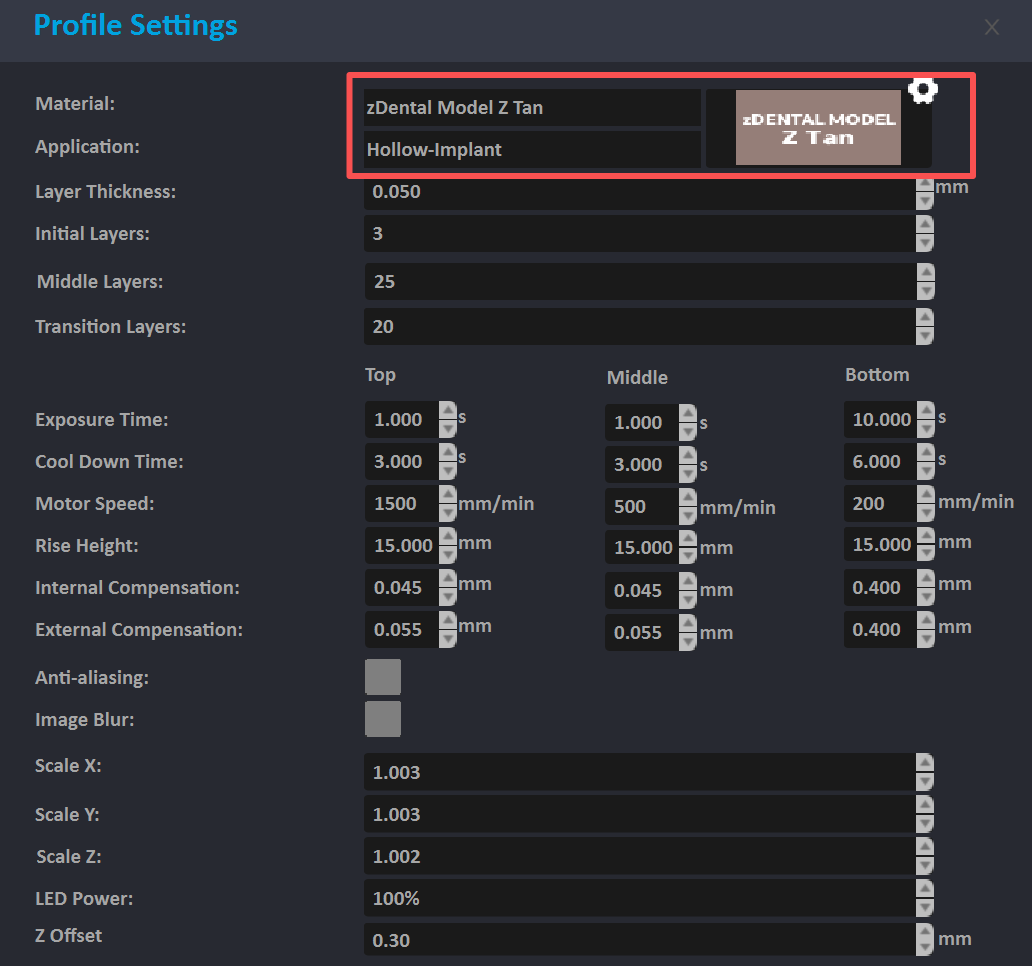Increase Top Exposure Time stepper
This screenshot has width=1032, height=966.
click(x=448, y=411)
